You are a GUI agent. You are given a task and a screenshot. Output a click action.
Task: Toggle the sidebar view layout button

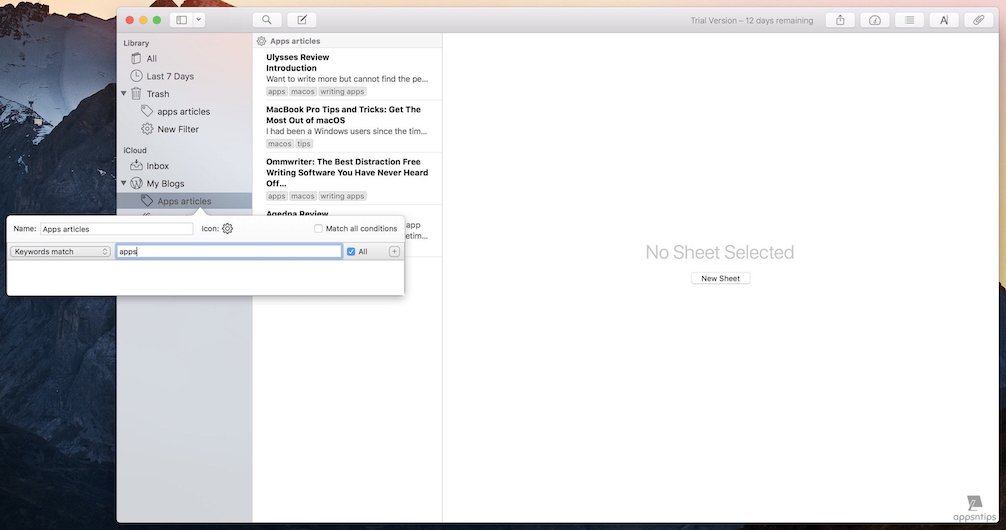(181, 20)
